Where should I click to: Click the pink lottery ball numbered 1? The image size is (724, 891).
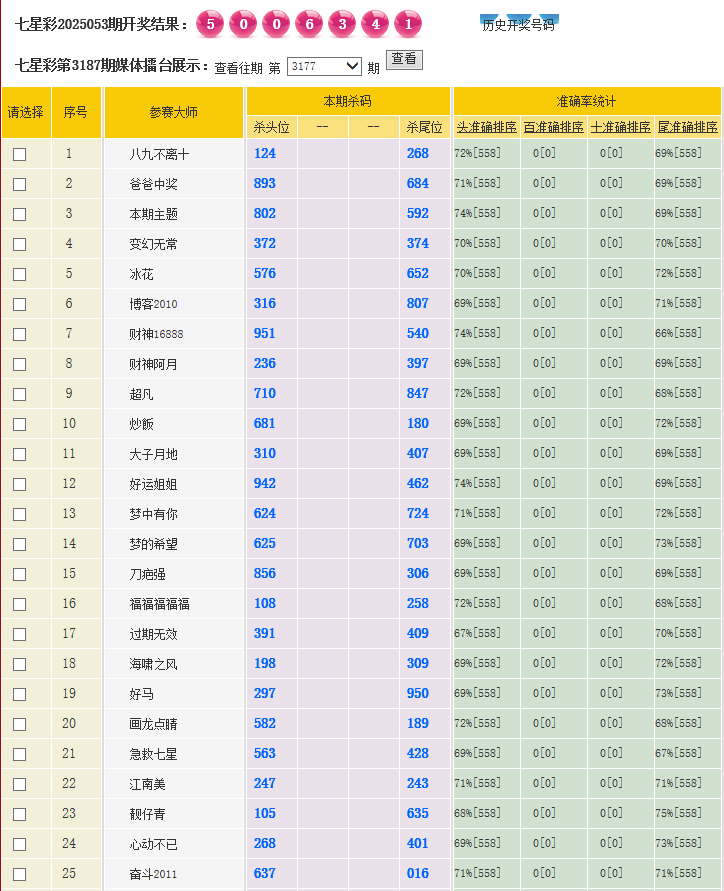point(408,23)
